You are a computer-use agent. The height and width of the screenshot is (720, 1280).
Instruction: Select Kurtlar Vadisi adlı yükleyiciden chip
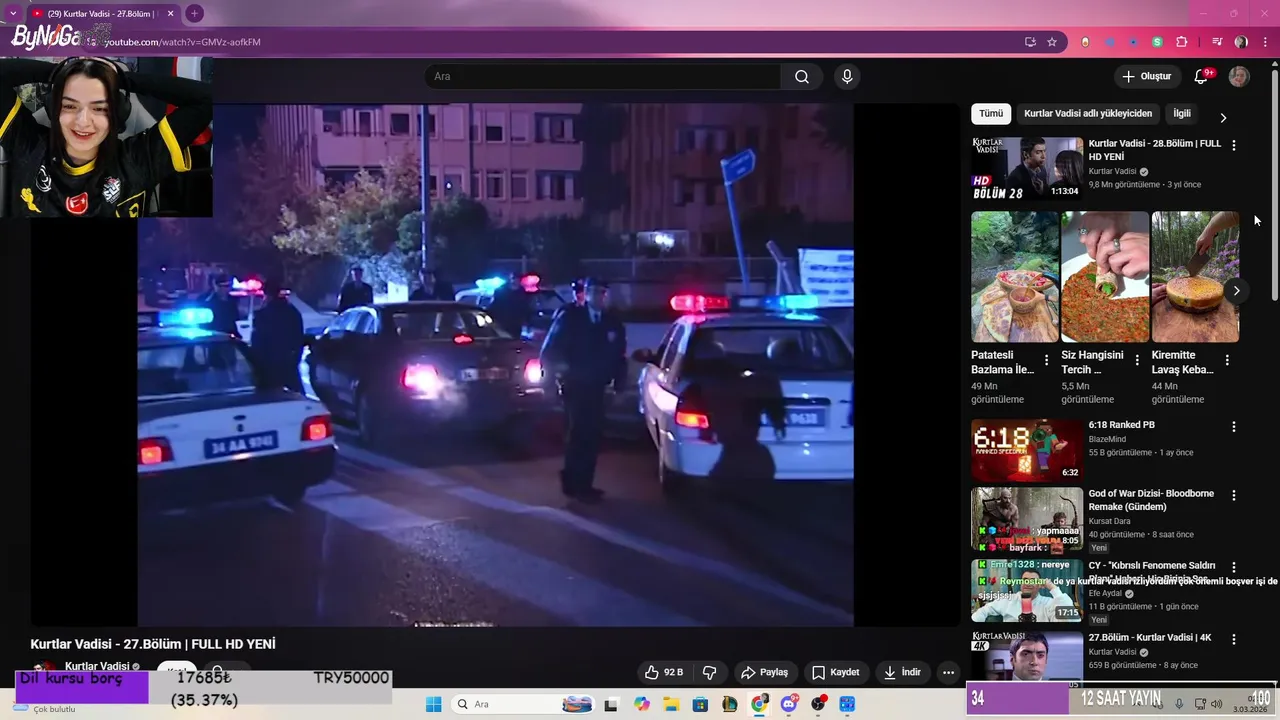click(1088, 114)
